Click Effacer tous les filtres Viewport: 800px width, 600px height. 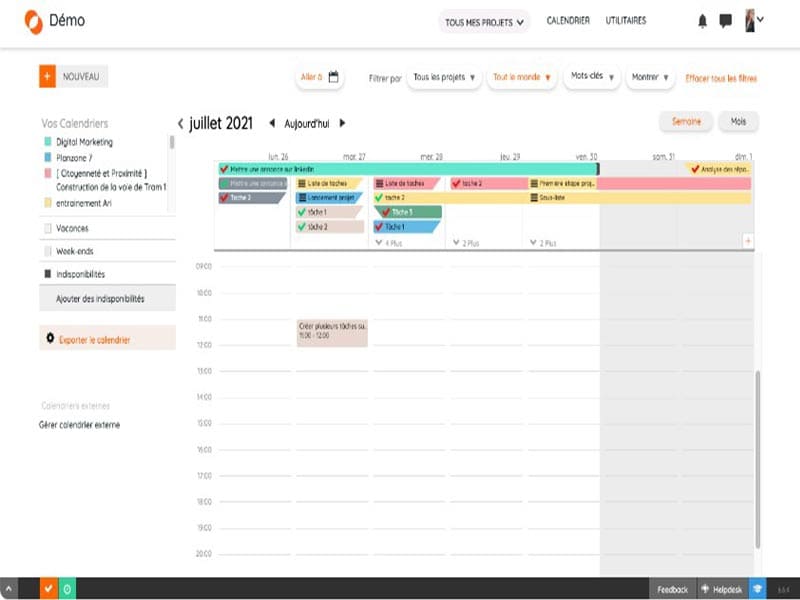click(721, 78)
